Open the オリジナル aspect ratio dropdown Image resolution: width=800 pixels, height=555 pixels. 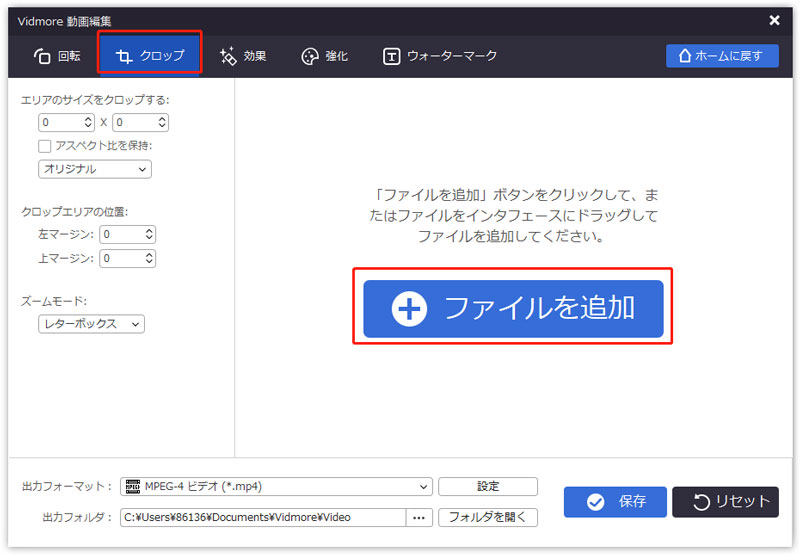[95, 169]
